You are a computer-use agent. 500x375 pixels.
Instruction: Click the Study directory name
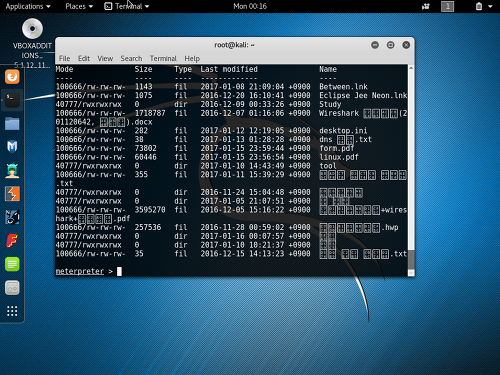tap(330, 104)
